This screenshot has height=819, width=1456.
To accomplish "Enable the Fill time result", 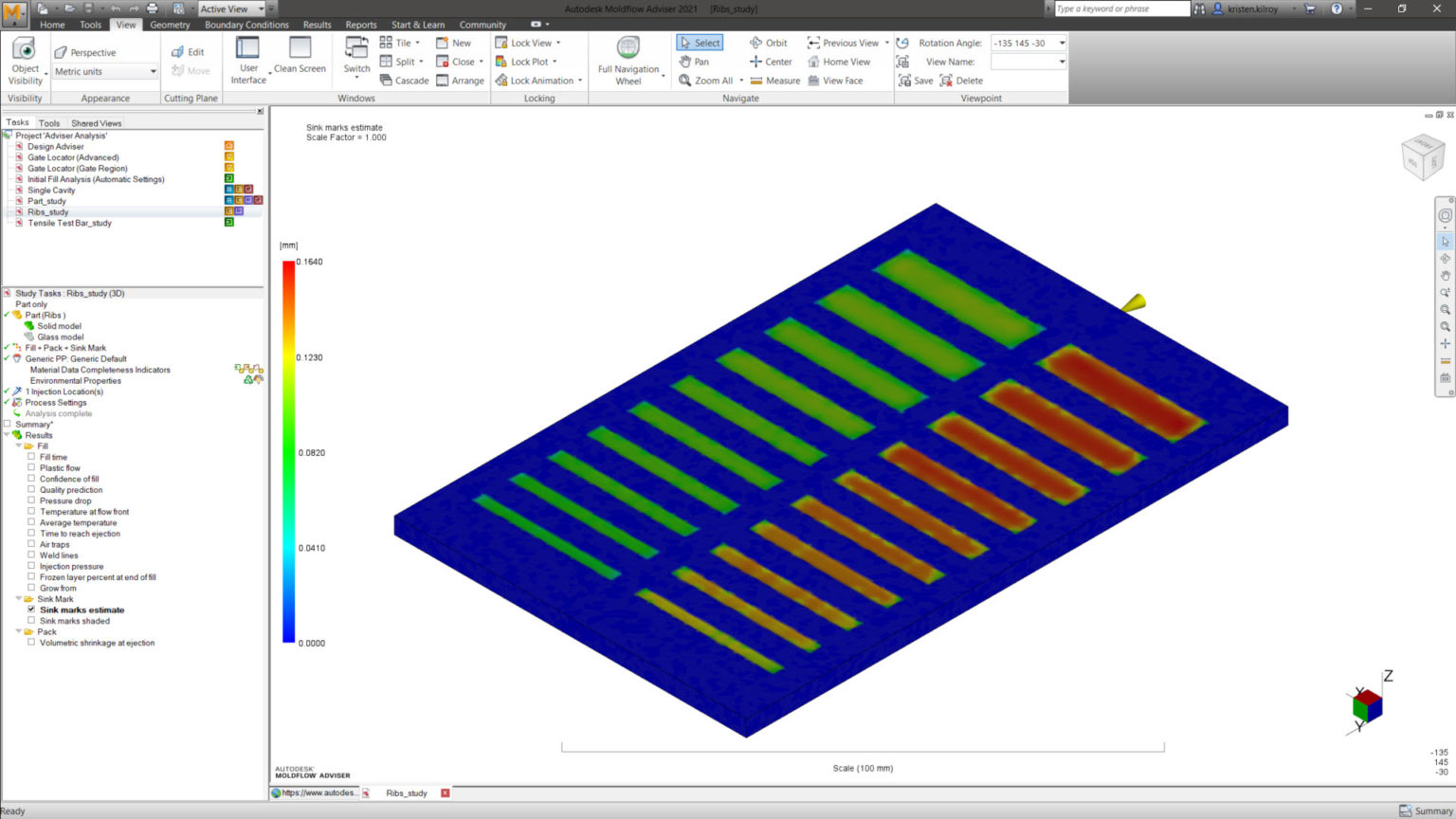I will 31,457.
